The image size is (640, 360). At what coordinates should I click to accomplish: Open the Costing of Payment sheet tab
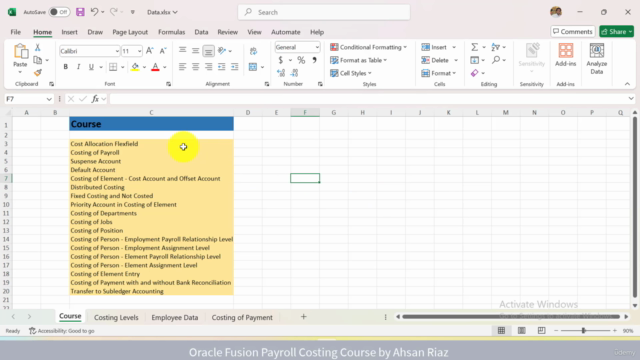coord(242,317)
